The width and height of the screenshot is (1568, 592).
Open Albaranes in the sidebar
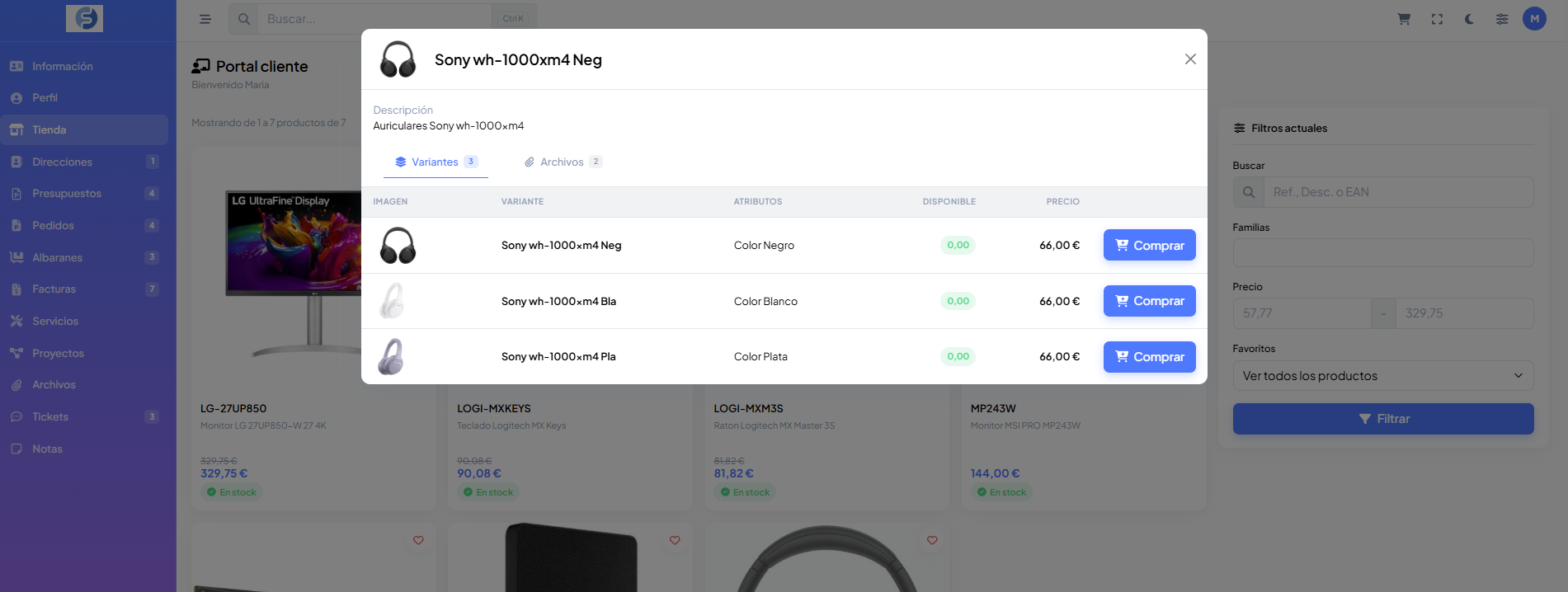[x=84, y=257]
